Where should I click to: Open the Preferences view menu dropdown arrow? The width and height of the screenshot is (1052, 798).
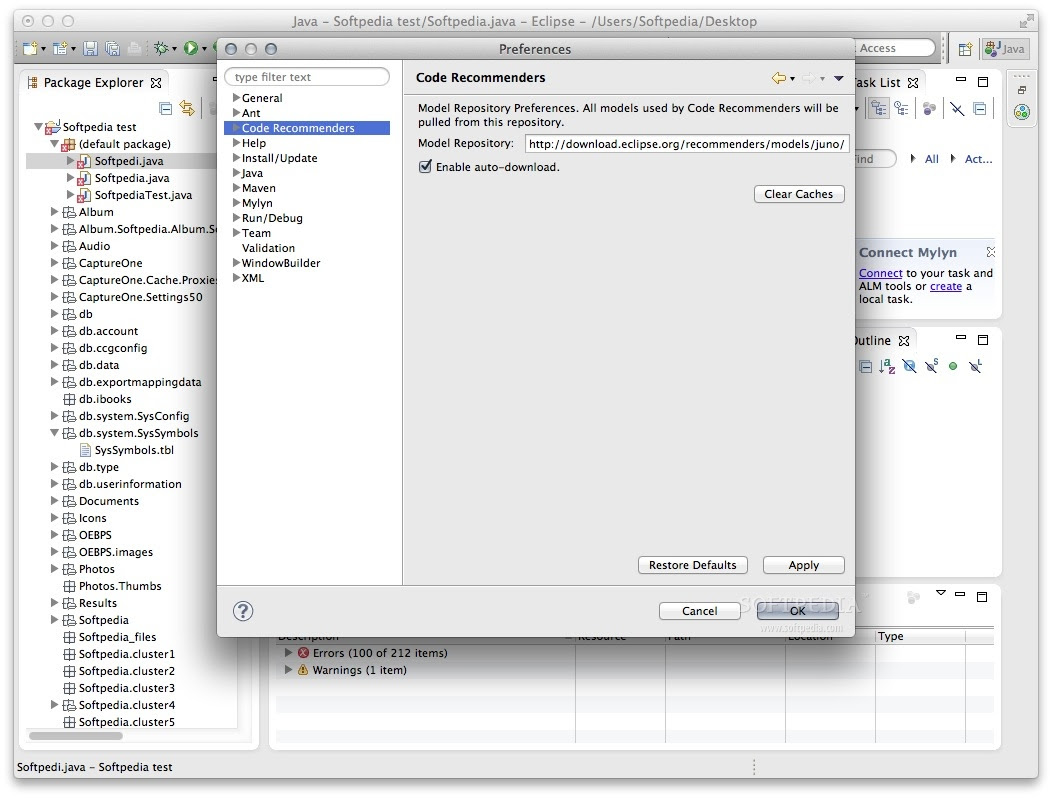[839, 79]
